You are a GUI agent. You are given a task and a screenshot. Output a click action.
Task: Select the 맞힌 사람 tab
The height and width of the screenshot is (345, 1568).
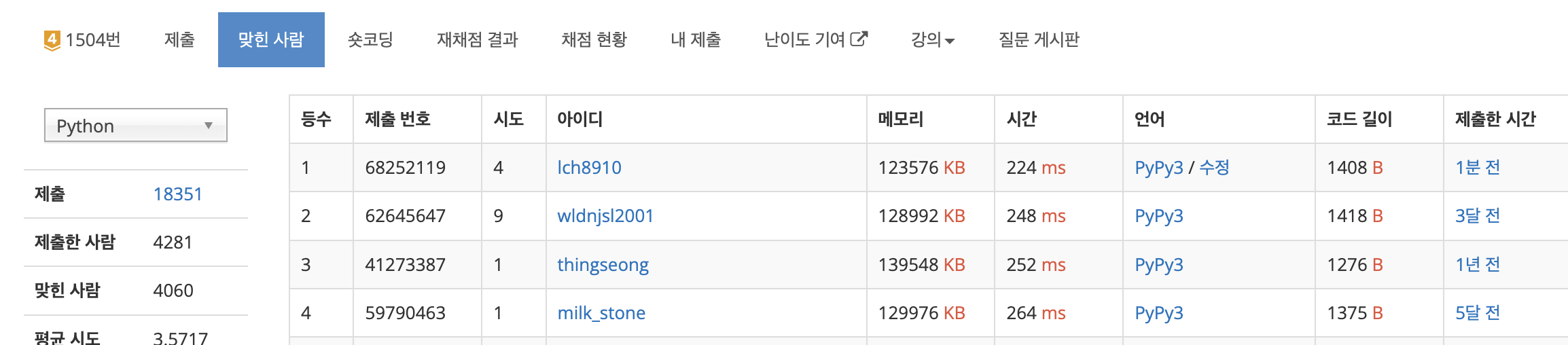click(x=271, y=40)
